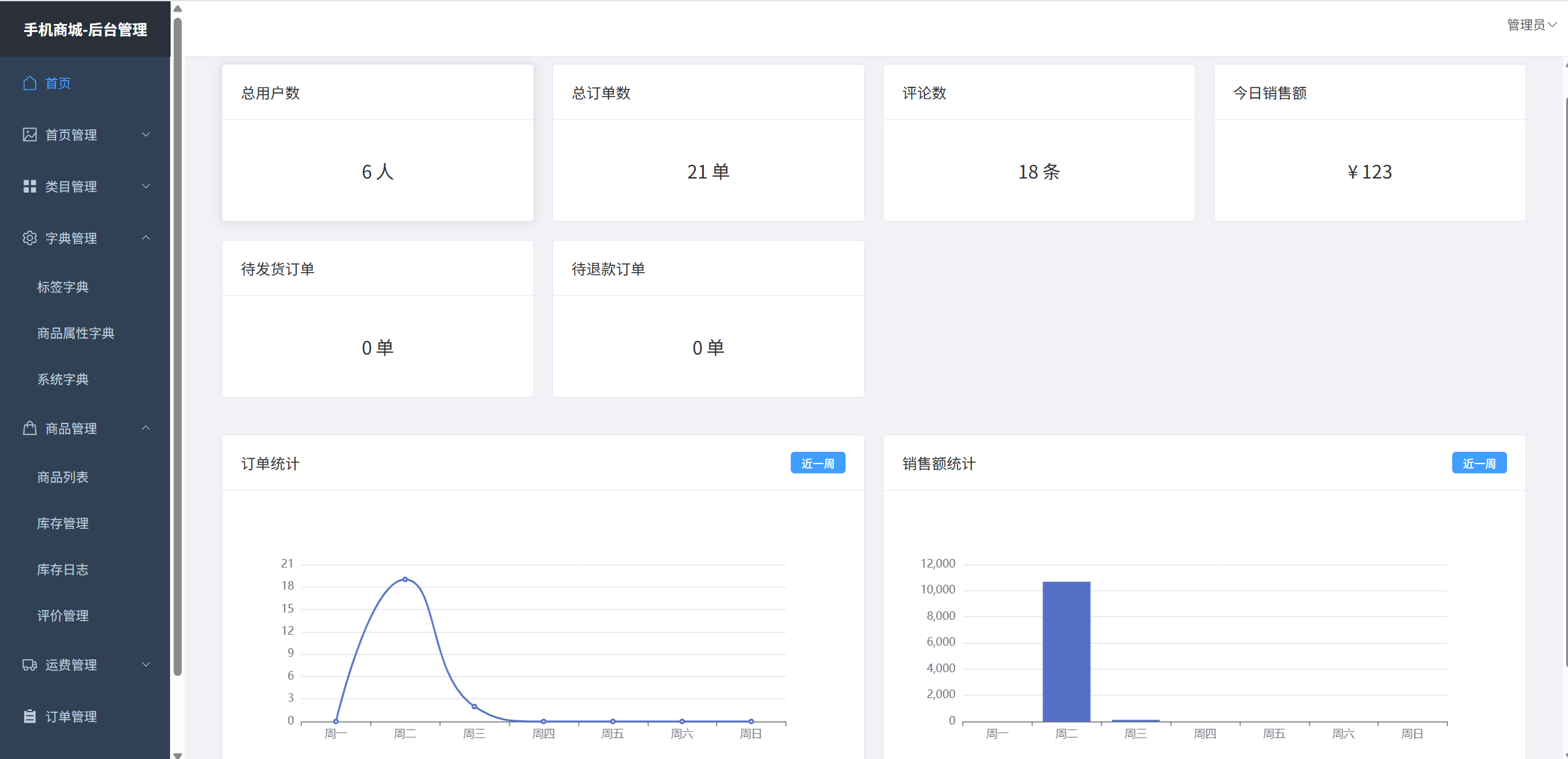The image size is (1568, 759).
Task: Click the gear icon for 字典管理
Action: point(30,238)
